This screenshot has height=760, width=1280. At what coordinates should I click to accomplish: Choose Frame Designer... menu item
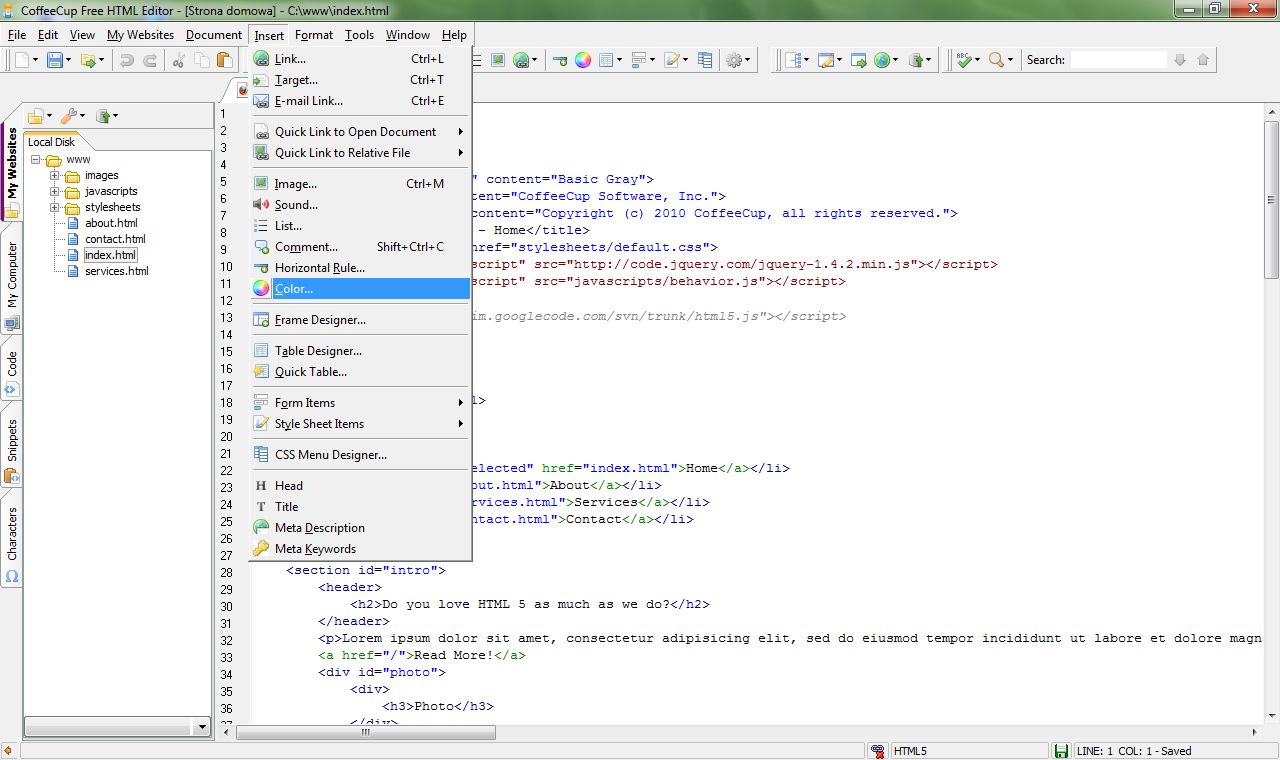(360, 320)
